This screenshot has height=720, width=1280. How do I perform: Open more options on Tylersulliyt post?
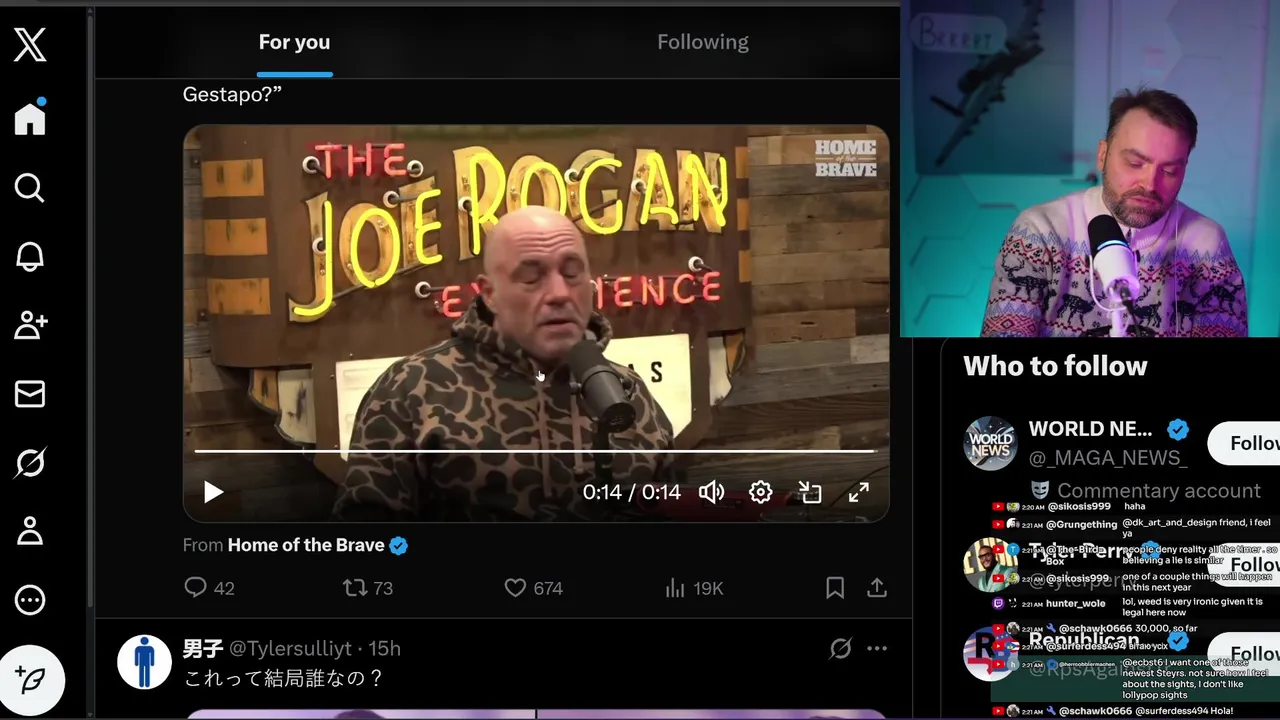877,649
